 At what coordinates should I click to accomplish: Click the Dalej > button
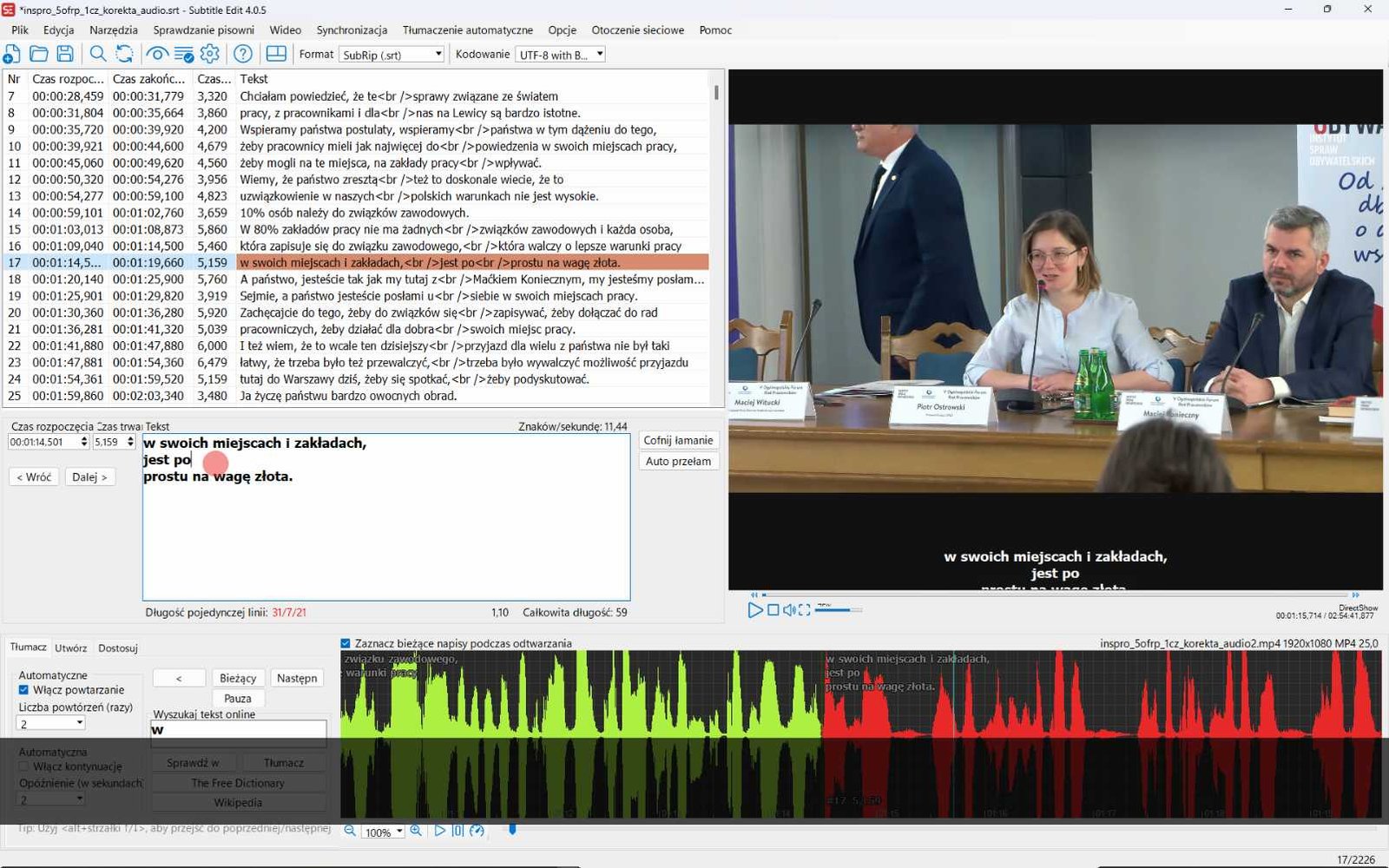pyautogui.click(x=89, y=477)
